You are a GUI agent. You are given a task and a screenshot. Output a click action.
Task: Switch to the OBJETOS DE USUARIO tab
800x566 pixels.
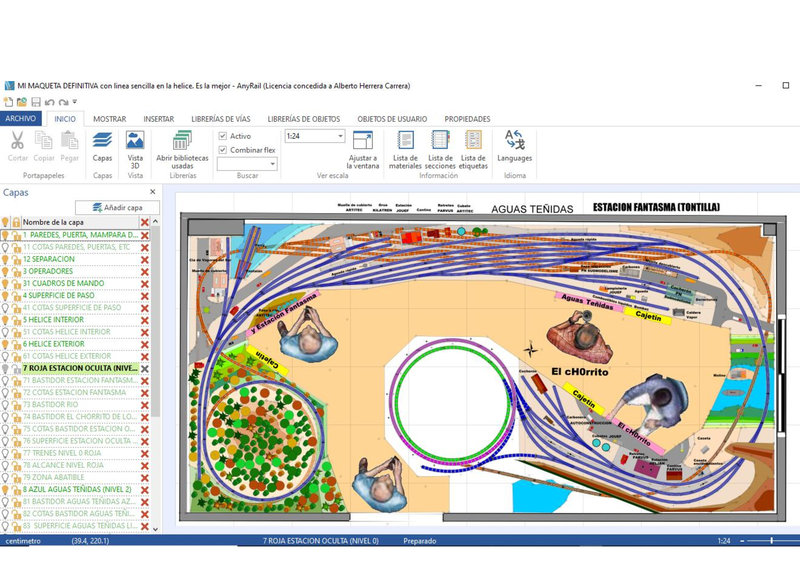coord(392,119)
